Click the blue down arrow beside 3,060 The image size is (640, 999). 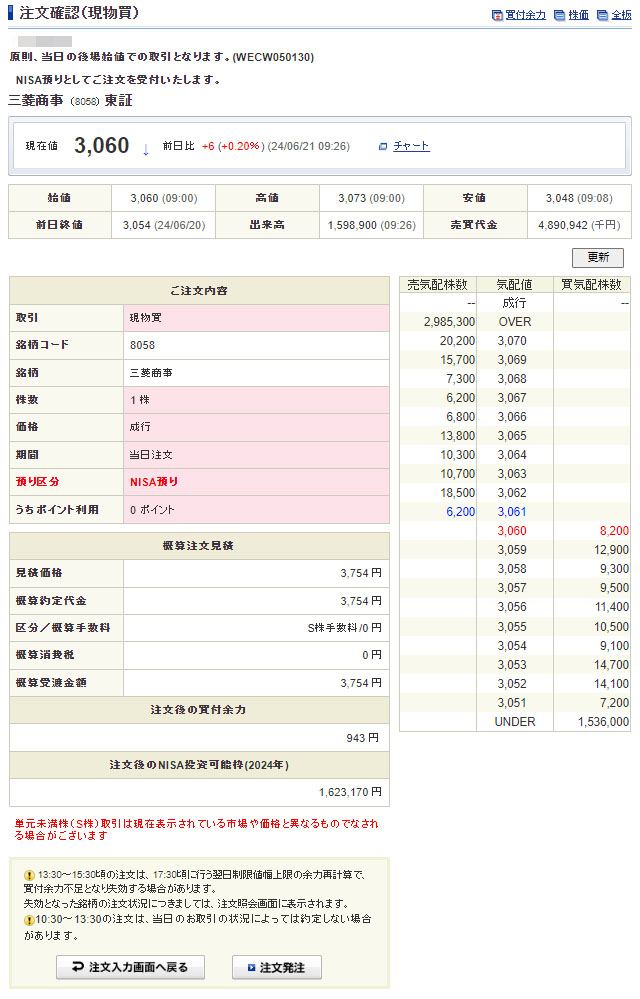click(x=145, y=149)
